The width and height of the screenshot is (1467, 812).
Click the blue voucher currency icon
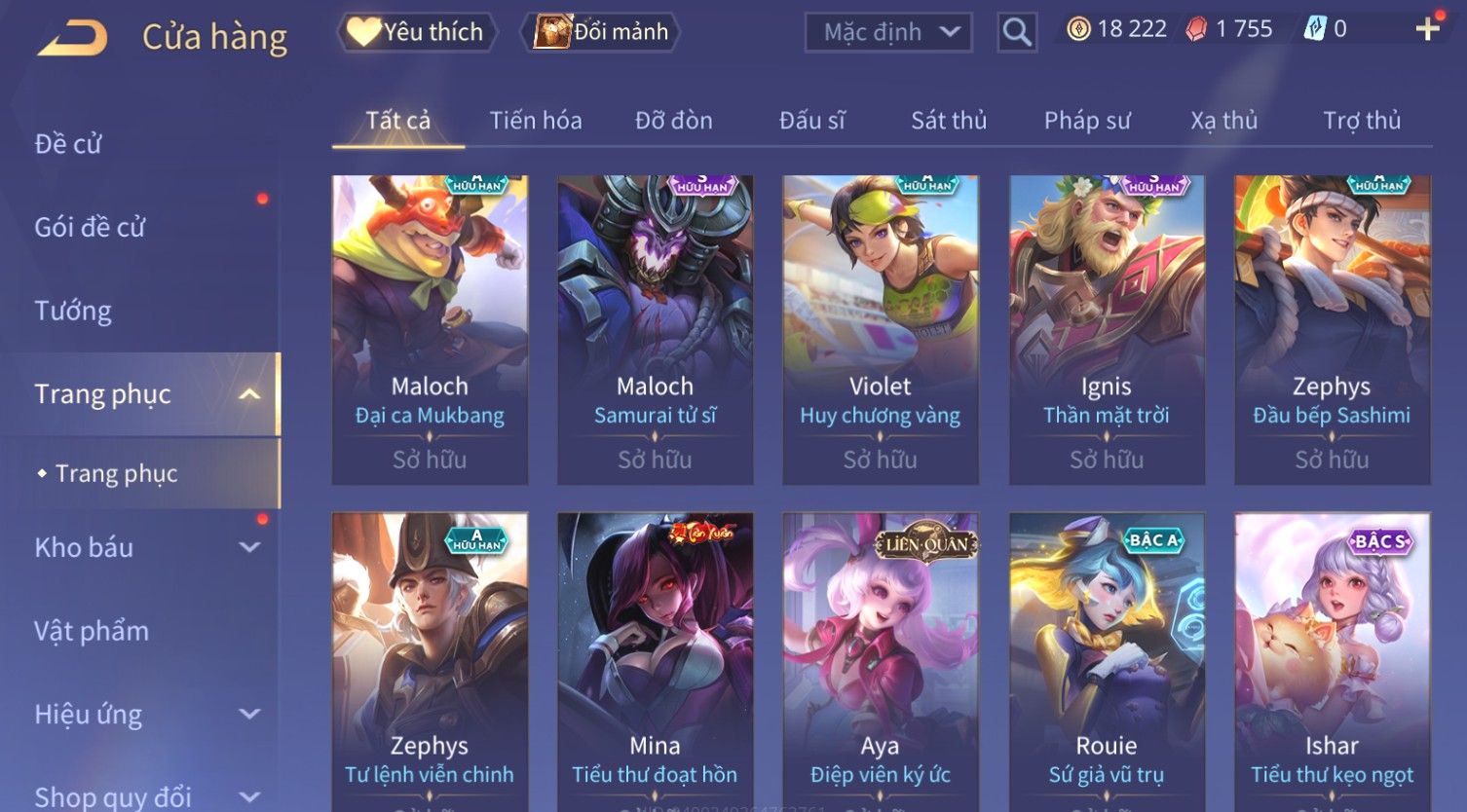(x=1315, y=29)
